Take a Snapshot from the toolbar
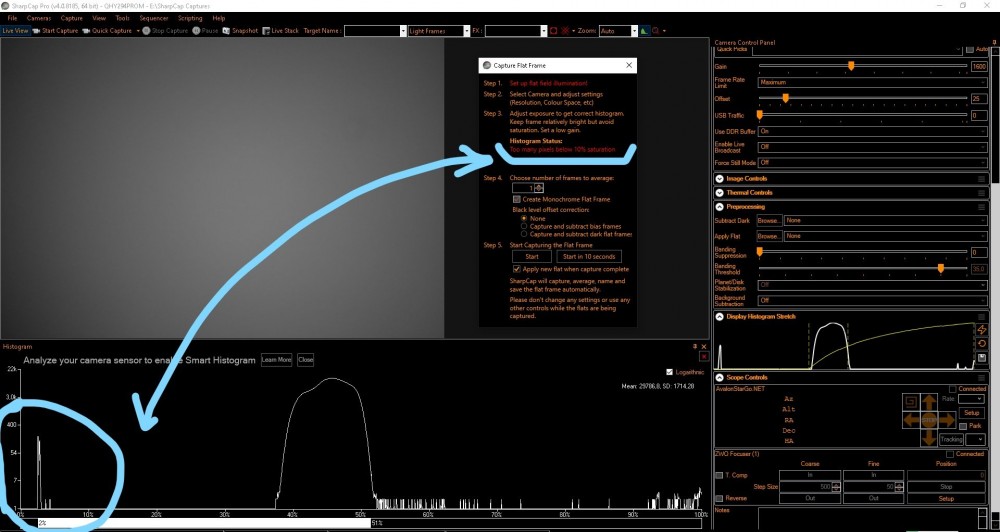This screenshot has width=1000, height=532. click(240, 31)
